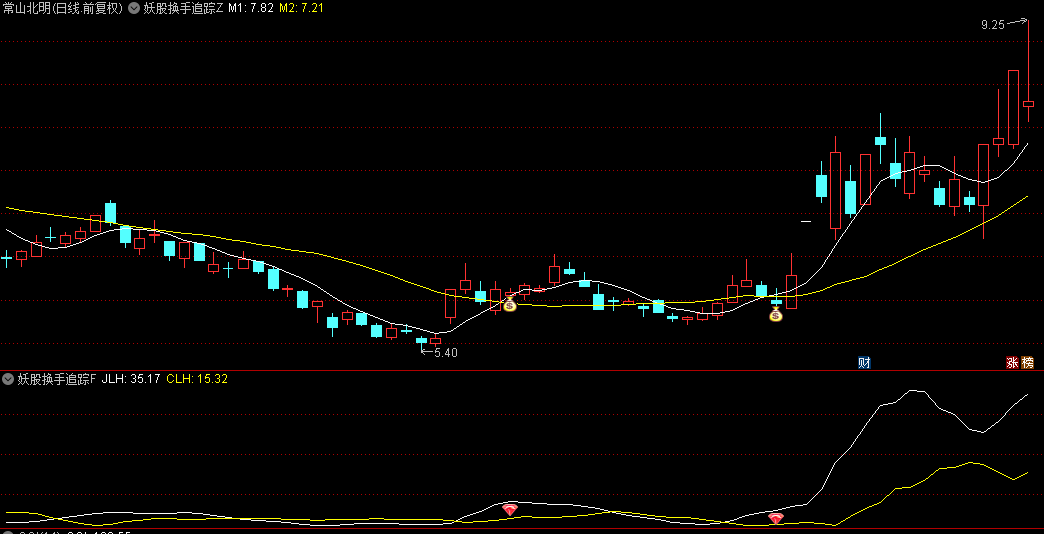Click the 5.40 low price label
Image resolution: width=1044 pixels, height=534 pixels.
coord(445,353)
